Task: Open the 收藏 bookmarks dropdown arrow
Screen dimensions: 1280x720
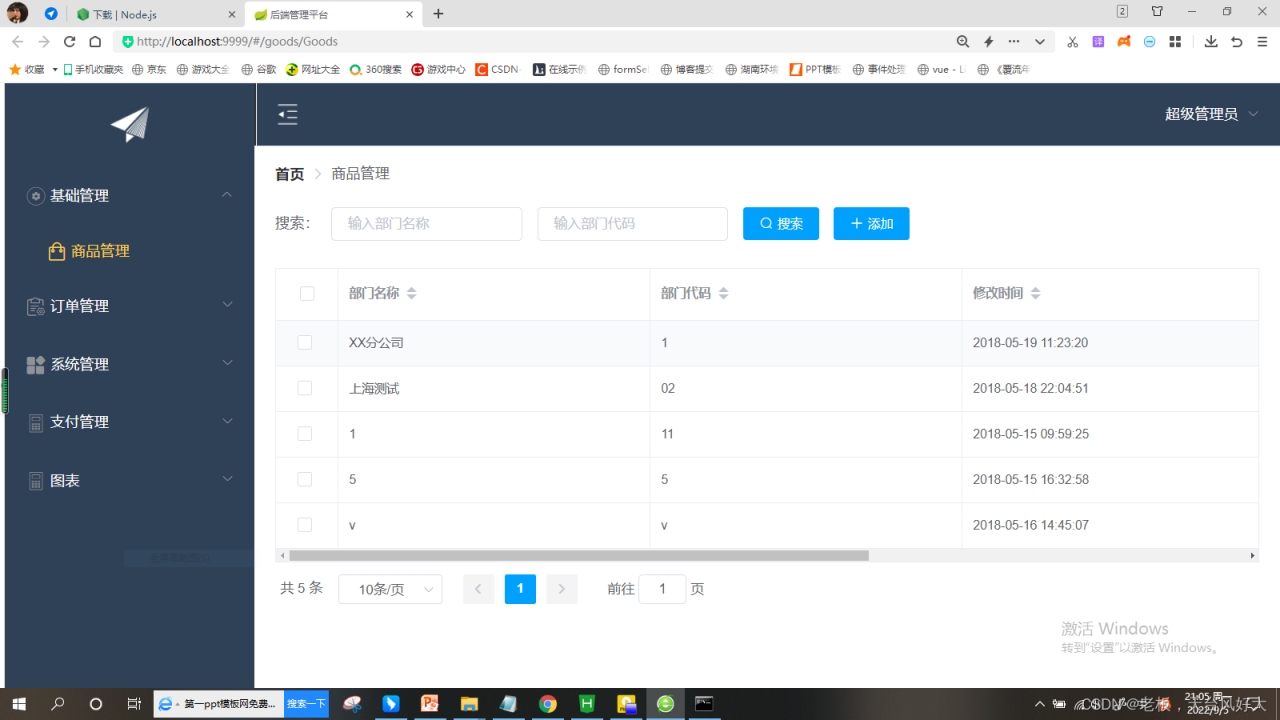Action: pyautogui.click(x=55, y=70)
